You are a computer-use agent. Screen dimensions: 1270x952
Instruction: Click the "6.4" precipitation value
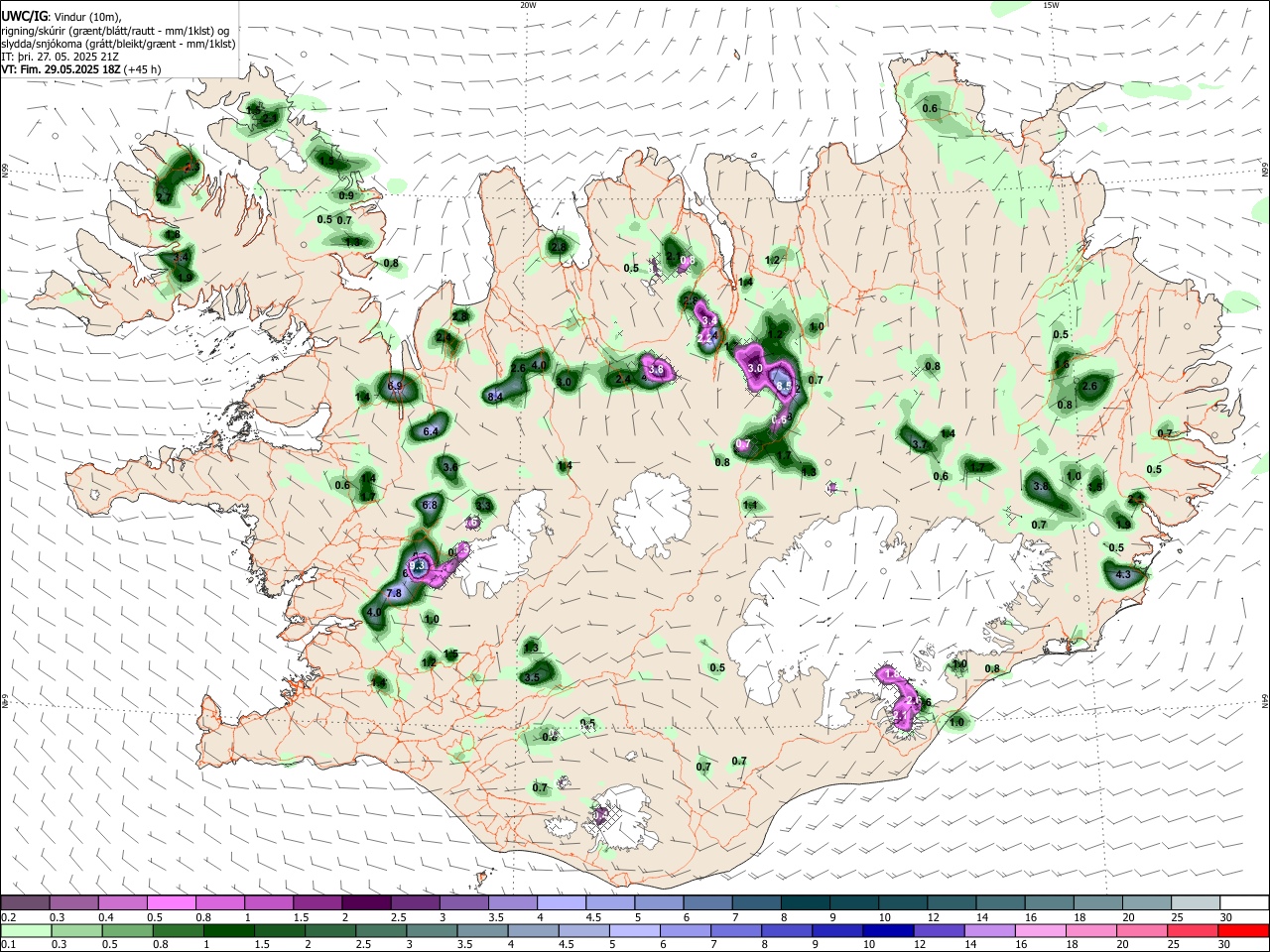pos(431,432)
